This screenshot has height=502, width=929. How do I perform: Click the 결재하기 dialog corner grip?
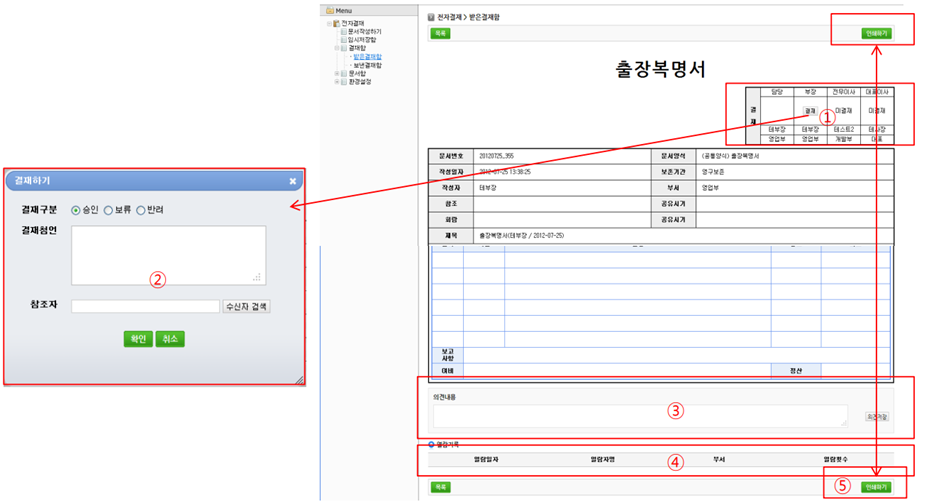300,380
